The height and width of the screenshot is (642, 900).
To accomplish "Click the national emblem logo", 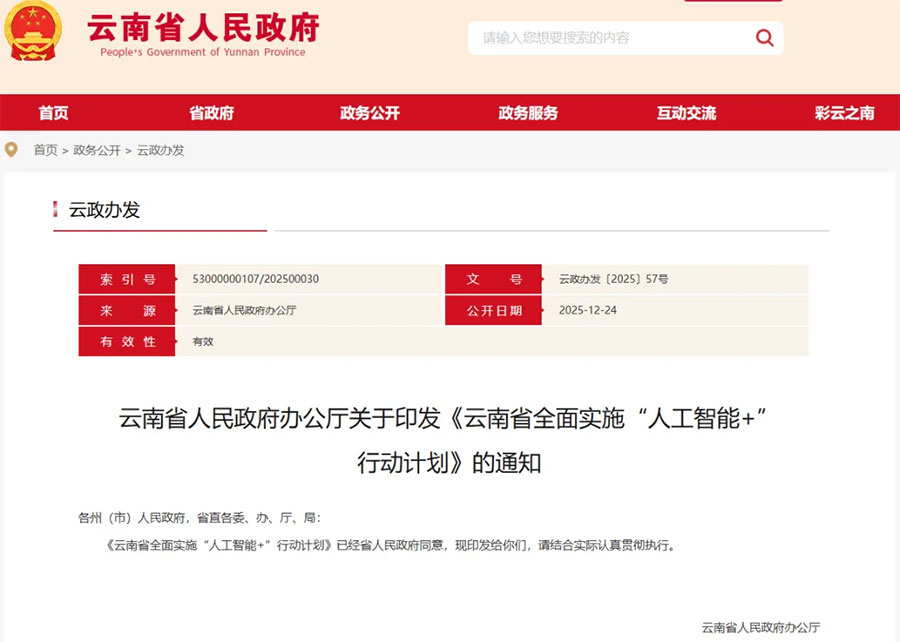I will pyautogui.click(x=33, y=34).
